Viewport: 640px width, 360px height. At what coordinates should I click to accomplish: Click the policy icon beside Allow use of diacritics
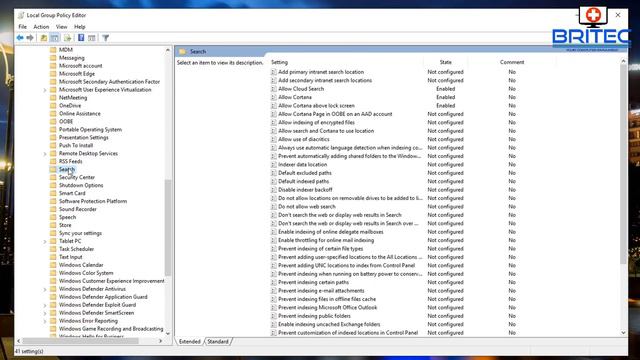pos(273,139)
